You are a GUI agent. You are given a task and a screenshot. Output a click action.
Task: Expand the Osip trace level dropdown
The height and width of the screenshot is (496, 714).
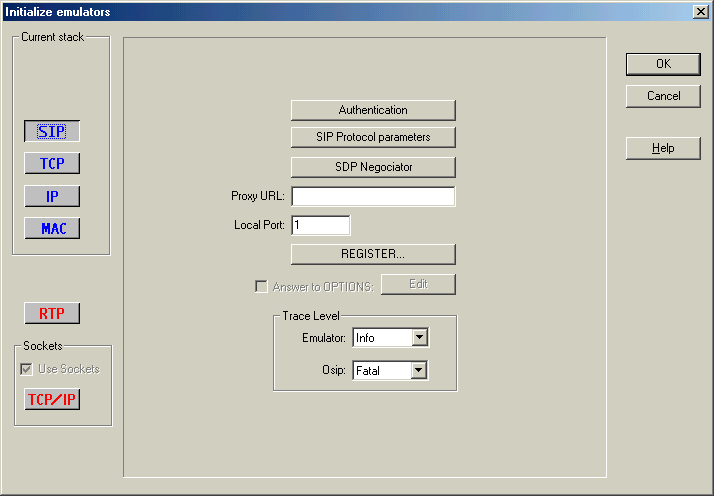tap(419, 370)
